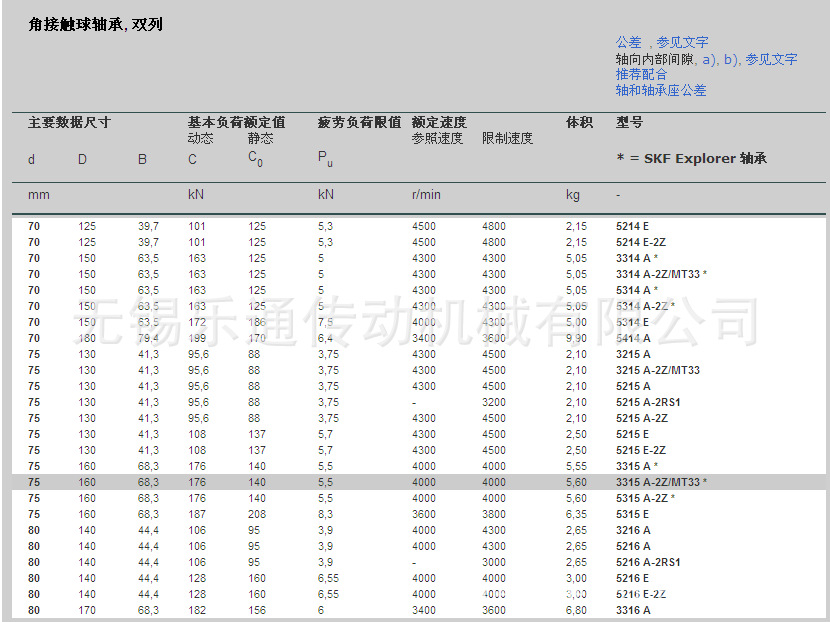Viewport: 830px width, 622px height.
Task: Click 参见文字 link beside 公差
Action: (682, 42)
